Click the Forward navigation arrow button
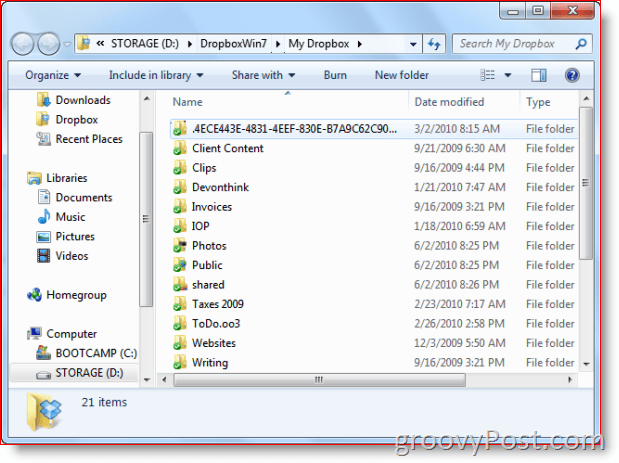This screenshot has height=463, width=619. click(48, 44)
